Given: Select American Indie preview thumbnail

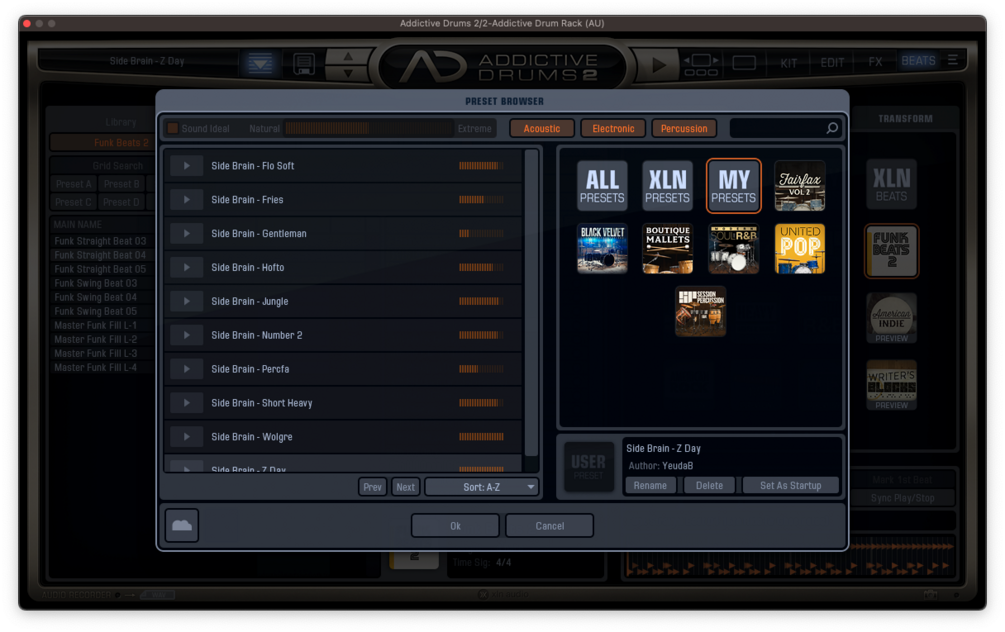Looking at the screenshot, I should (x=891, y=318).
